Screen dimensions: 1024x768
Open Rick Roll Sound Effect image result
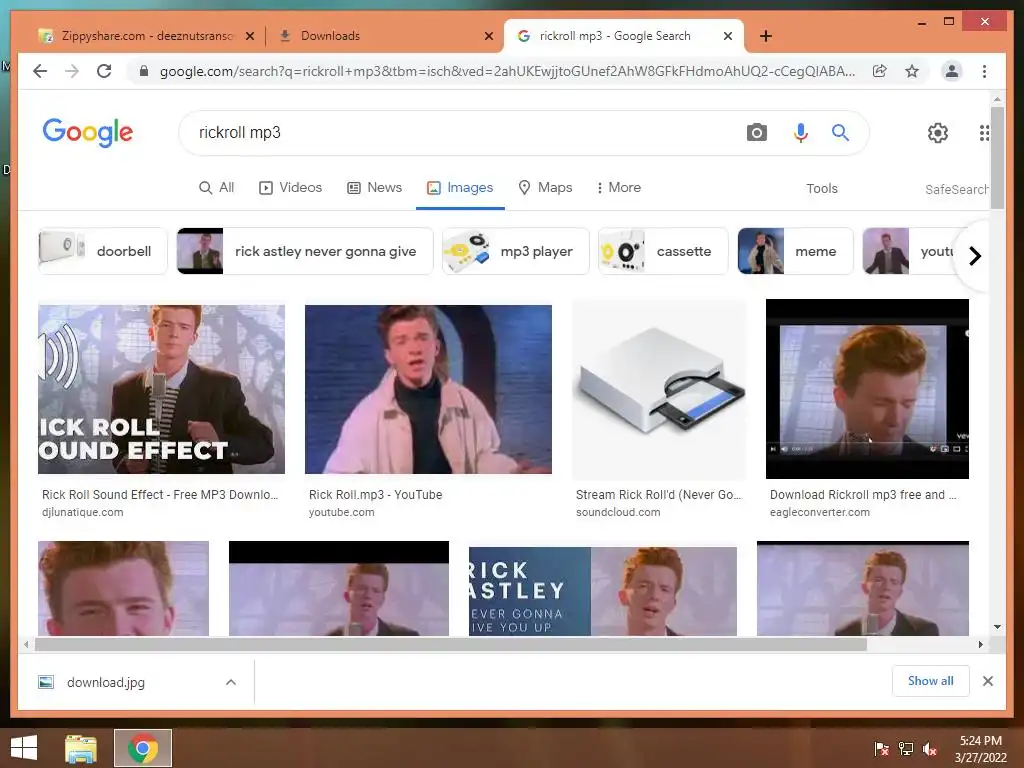[161, 389]
